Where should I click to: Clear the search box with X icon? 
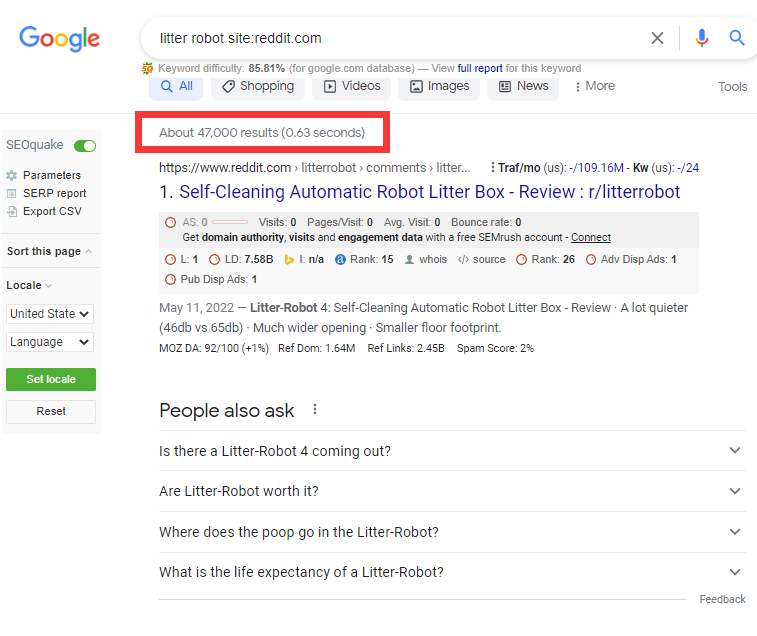coord(657,38)
